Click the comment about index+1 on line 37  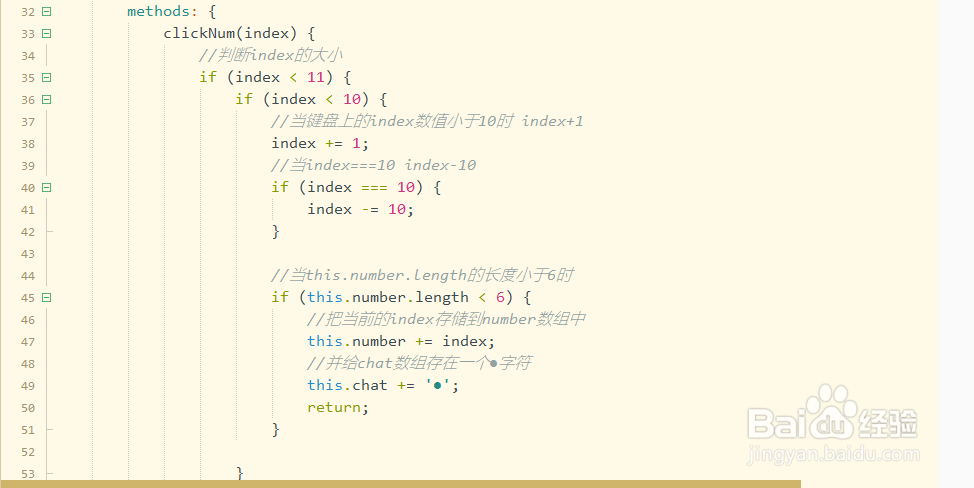427,121
